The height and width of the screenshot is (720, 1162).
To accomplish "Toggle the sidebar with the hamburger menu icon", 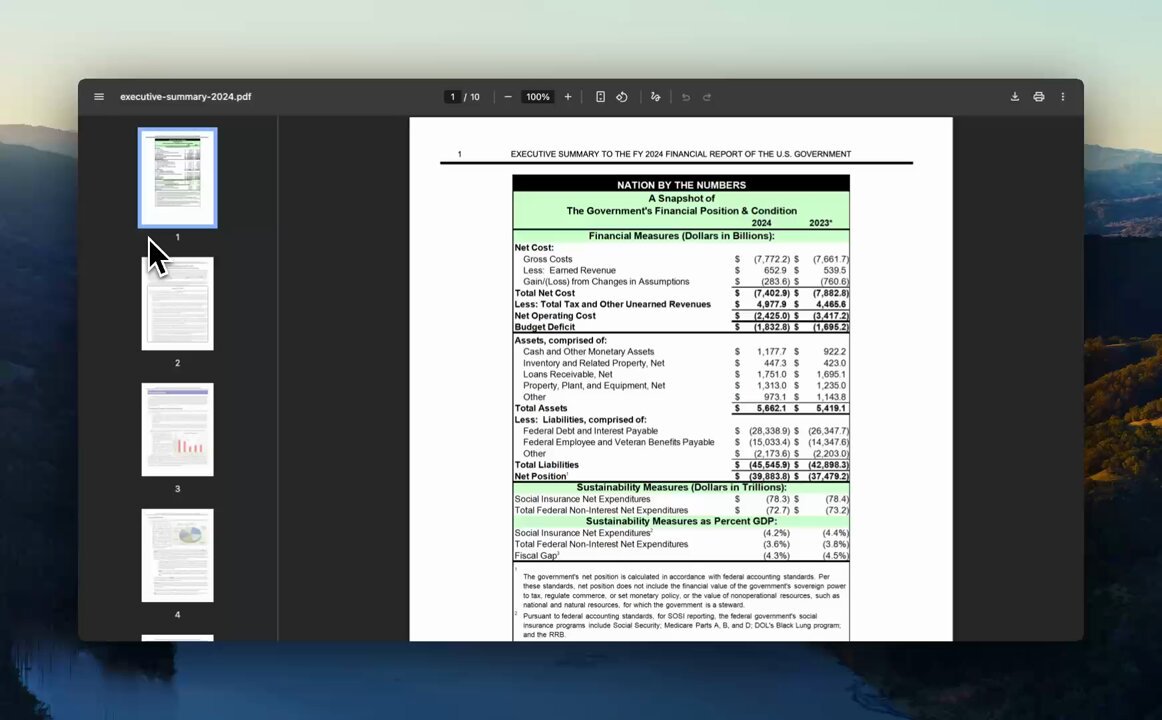I will [x=99, y=97].
